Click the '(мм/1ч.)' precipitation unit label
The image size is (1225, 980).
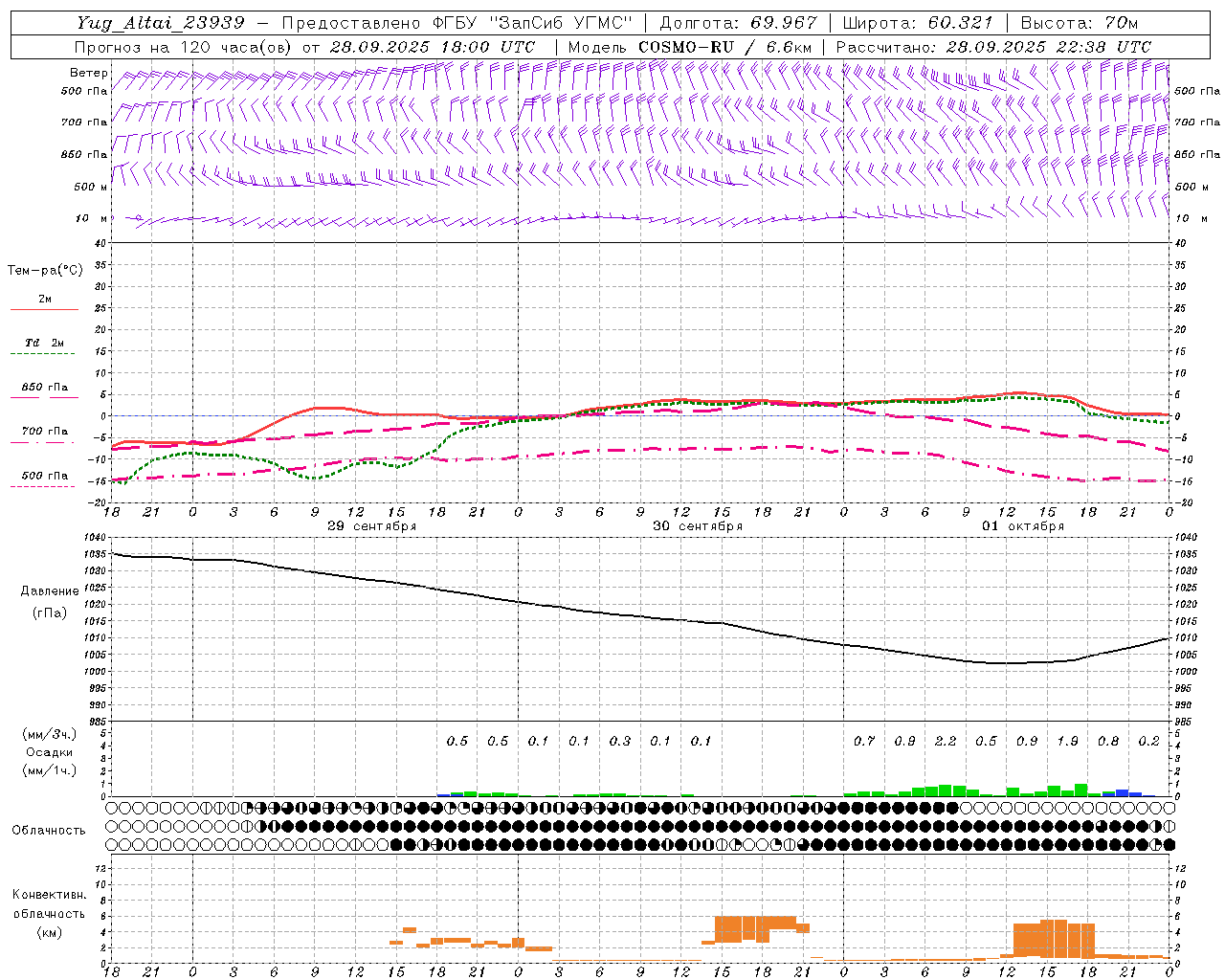[50, 770]
